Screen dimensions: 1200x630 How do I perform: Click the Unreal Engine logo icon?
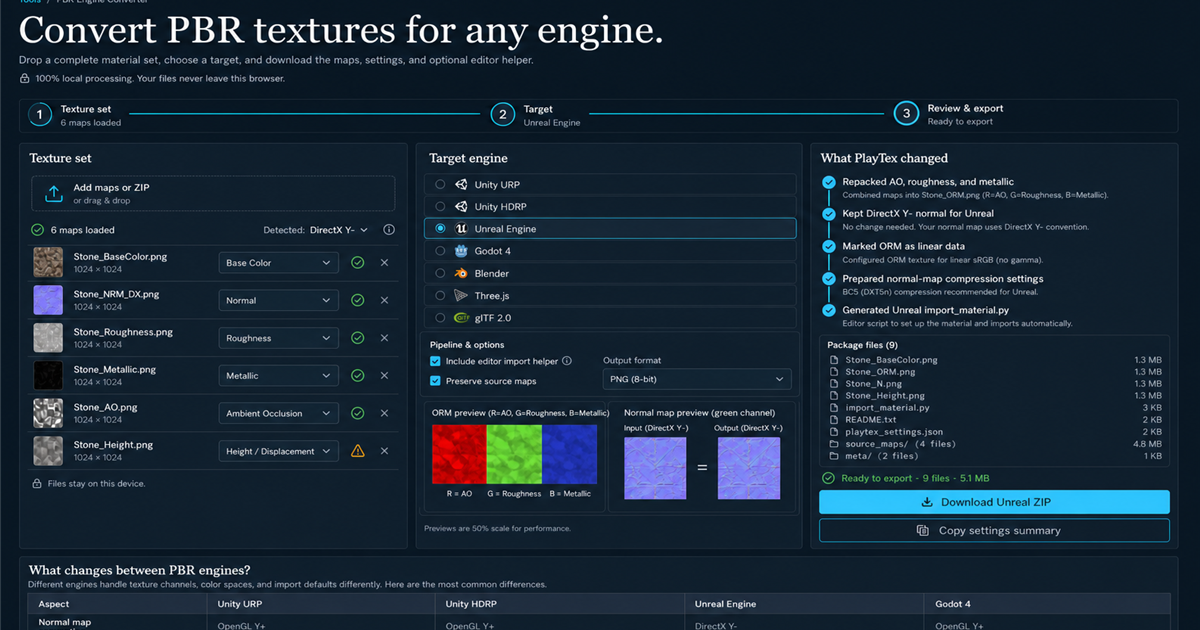pyautogui.click(x=461, y=229)
